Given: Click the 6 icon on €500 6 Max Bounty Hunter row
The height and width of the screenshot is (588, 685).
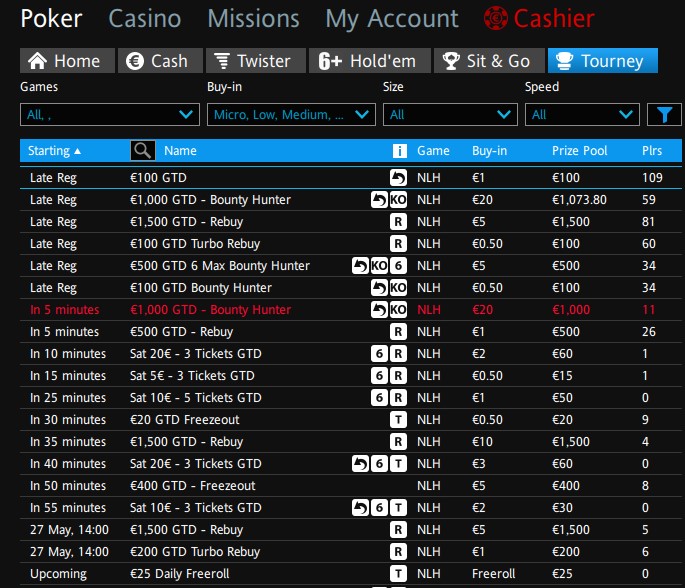Looking at the screenshot, I should [398, 266].
